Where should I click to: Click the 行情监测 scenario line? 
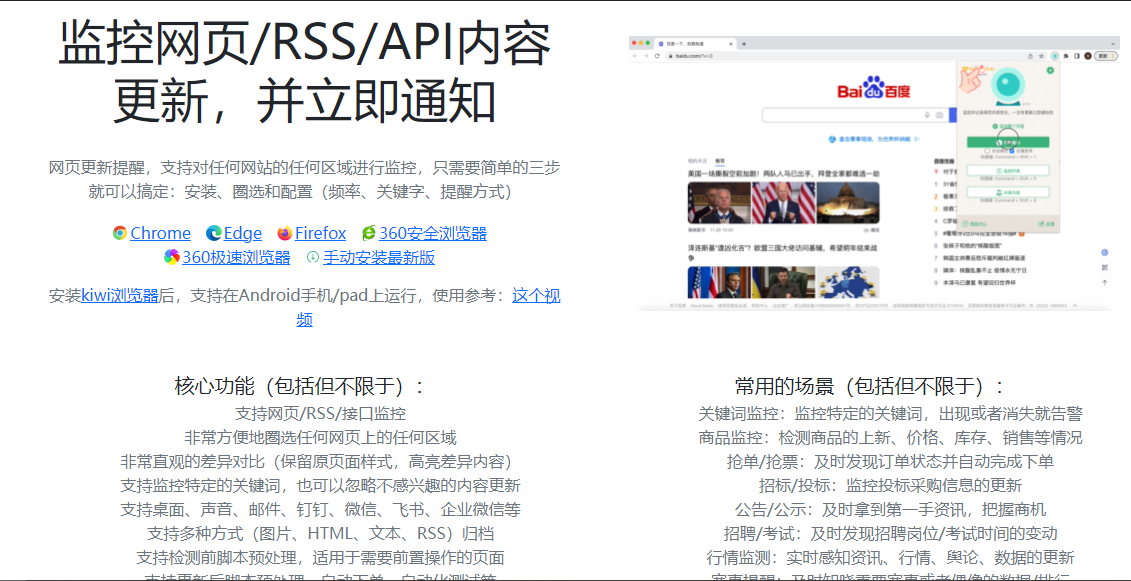890,557
